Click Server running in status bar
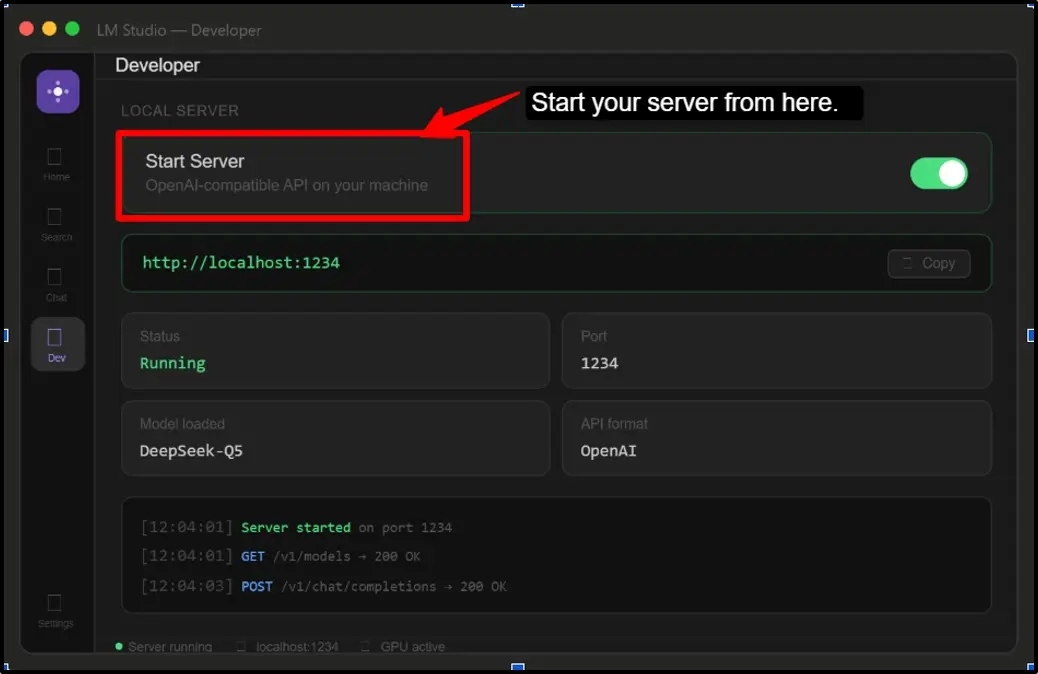The width and height of the screenshot is (1038, 674). [164, 647]
